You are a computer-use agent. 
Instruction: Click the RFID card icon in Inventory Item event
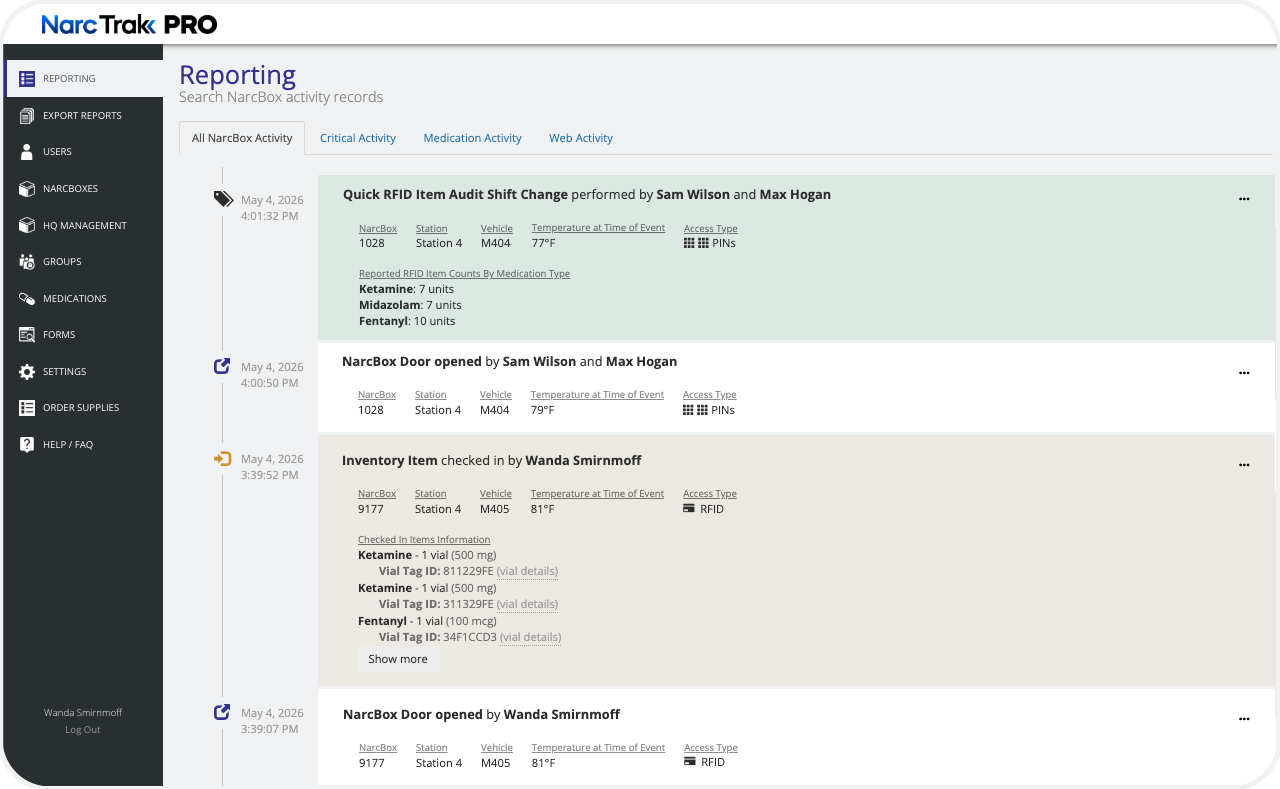pos(689,509)
